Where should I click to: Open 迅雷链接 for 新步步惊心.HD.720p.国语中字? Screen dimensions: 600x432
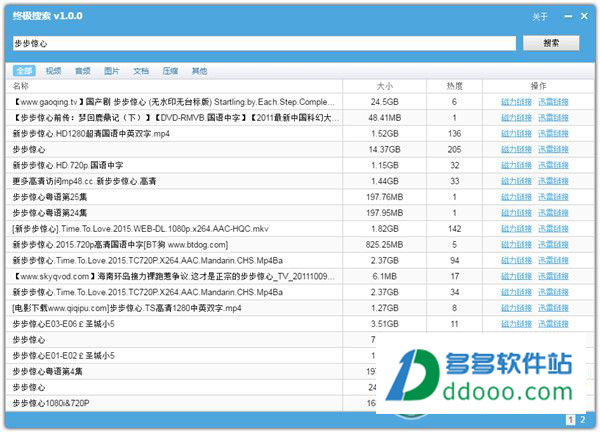(x=553, y=165)
